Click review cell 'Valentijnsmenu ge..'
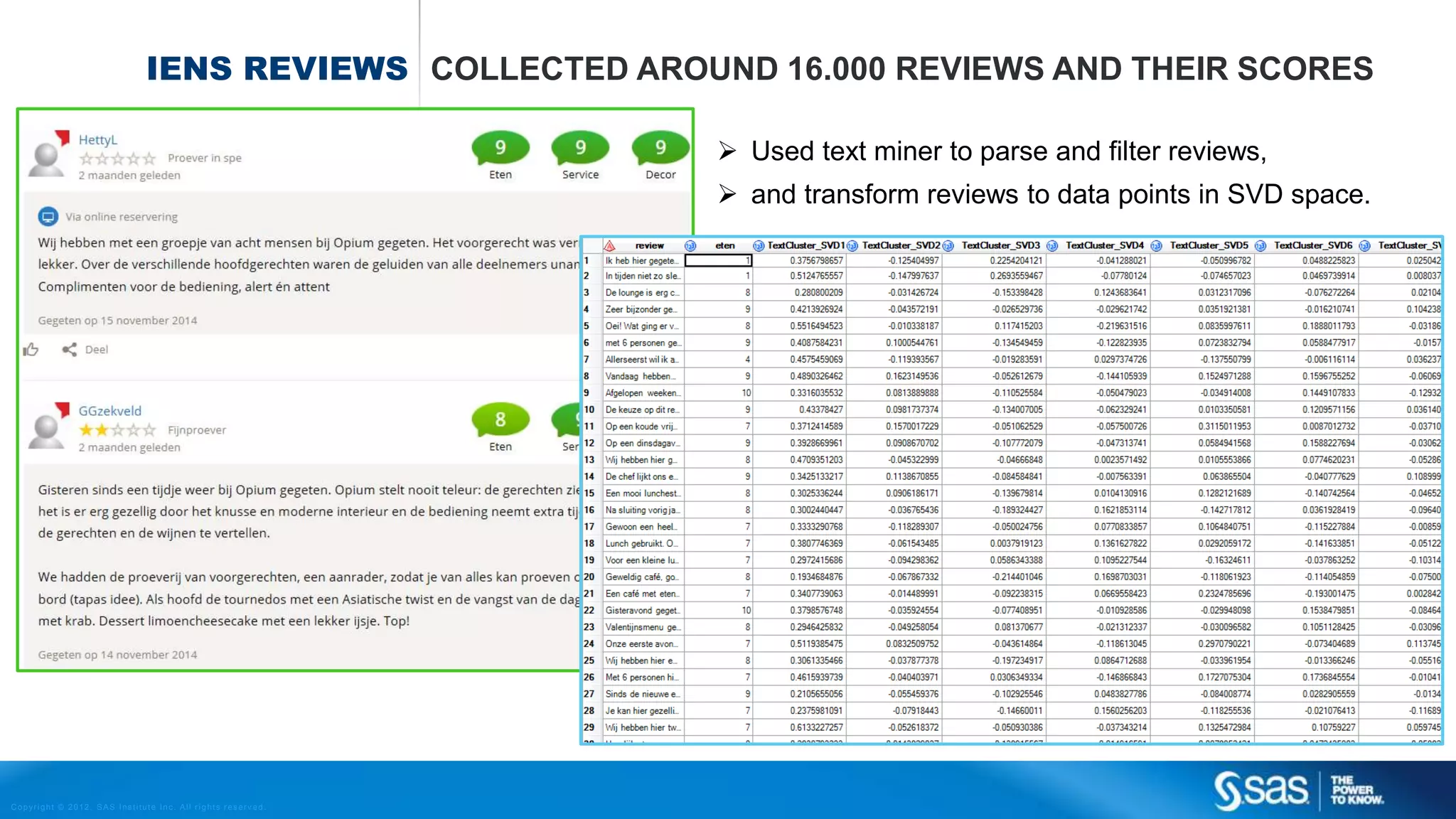 643,627
